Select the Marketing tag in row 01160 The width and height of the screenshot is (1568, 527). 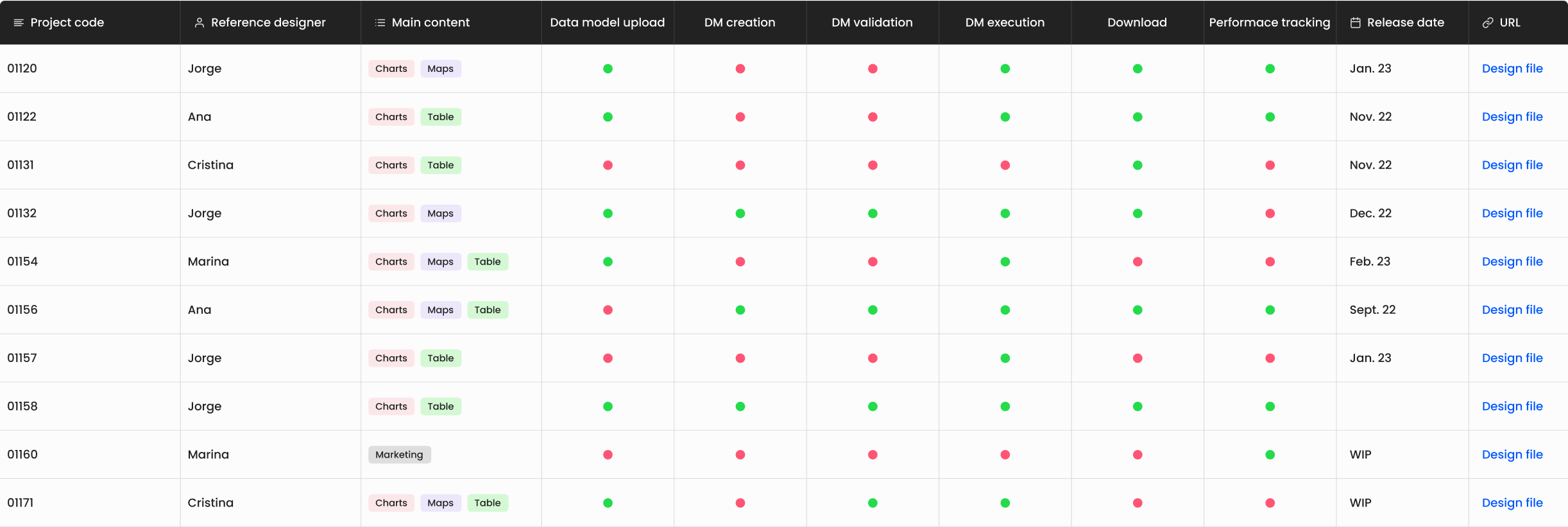tap(399, 454)
